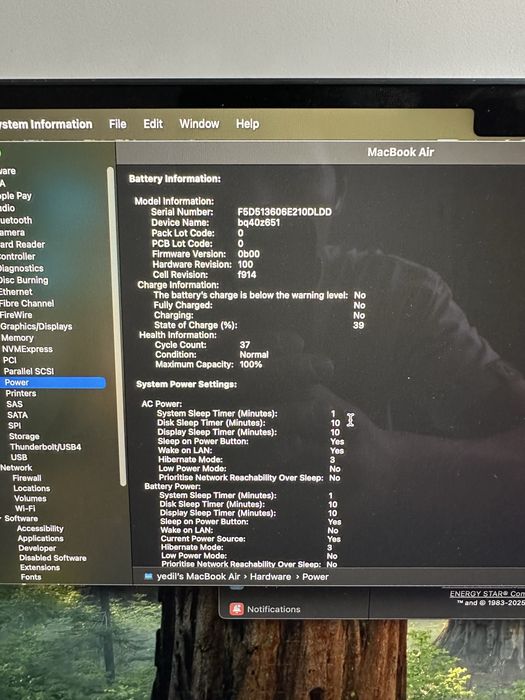Click the laptop icon in the path bar

coord(149,576)
